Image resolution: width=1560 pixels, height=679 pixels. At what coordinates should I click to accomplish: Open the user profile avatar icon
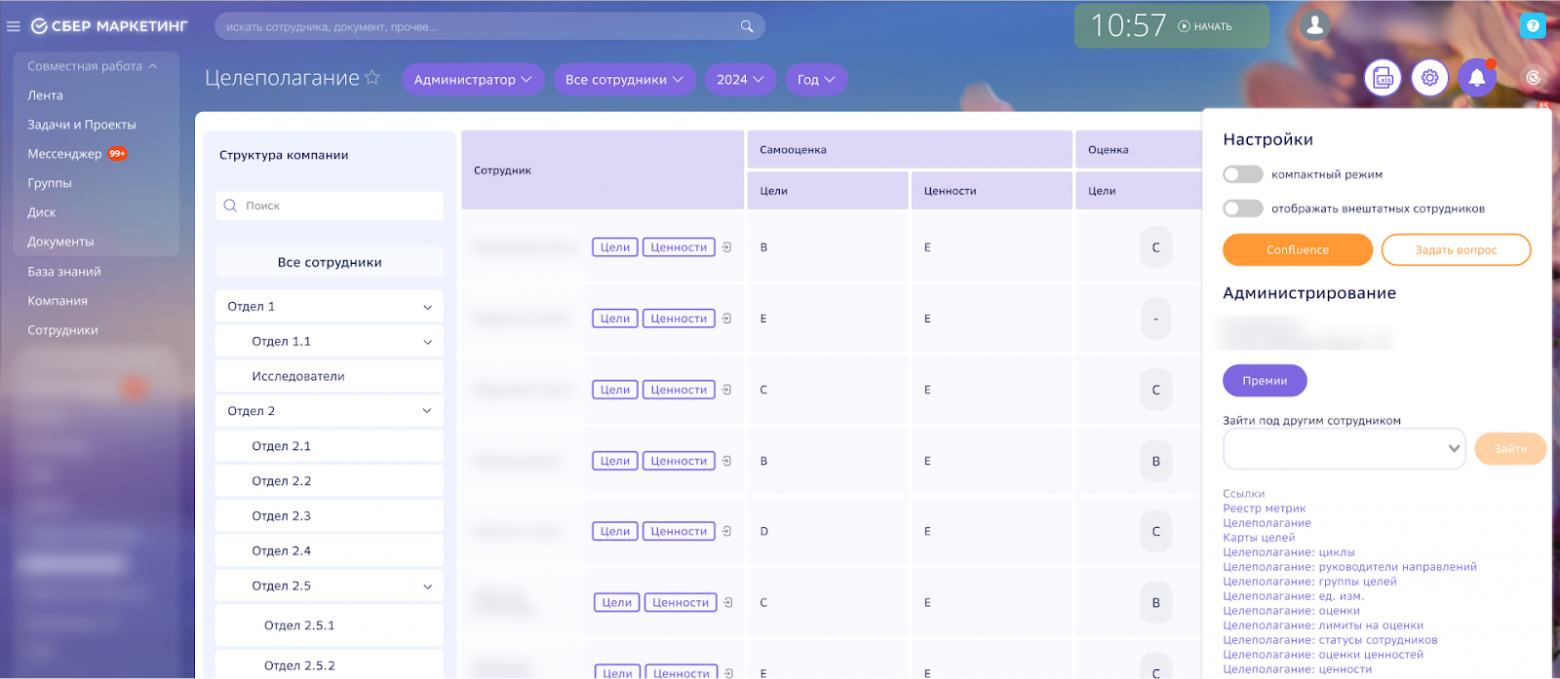[1315, 26]
